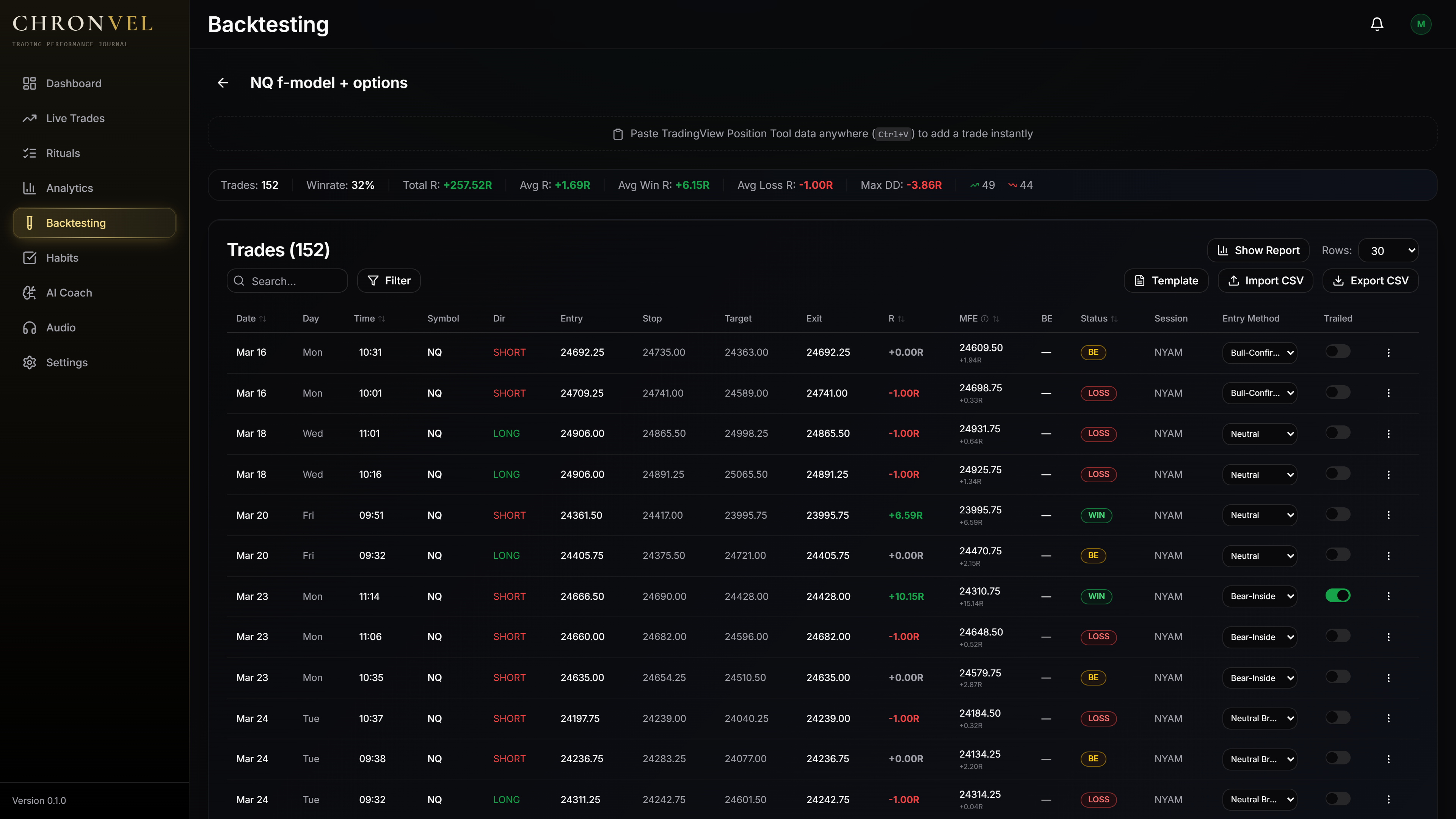Sort by Date column arrows
Viewport: 1456px width, 819px height.
click(263, 319)
